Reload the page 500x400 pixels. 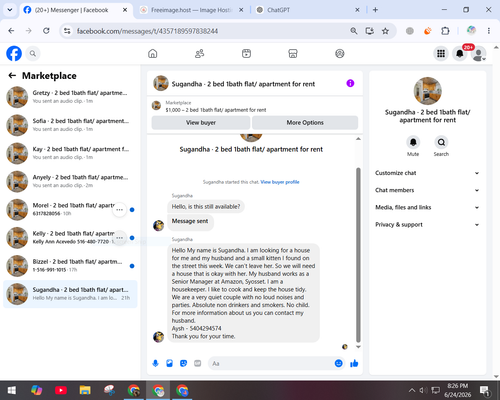pyautogui.click(x=46, y=31)
